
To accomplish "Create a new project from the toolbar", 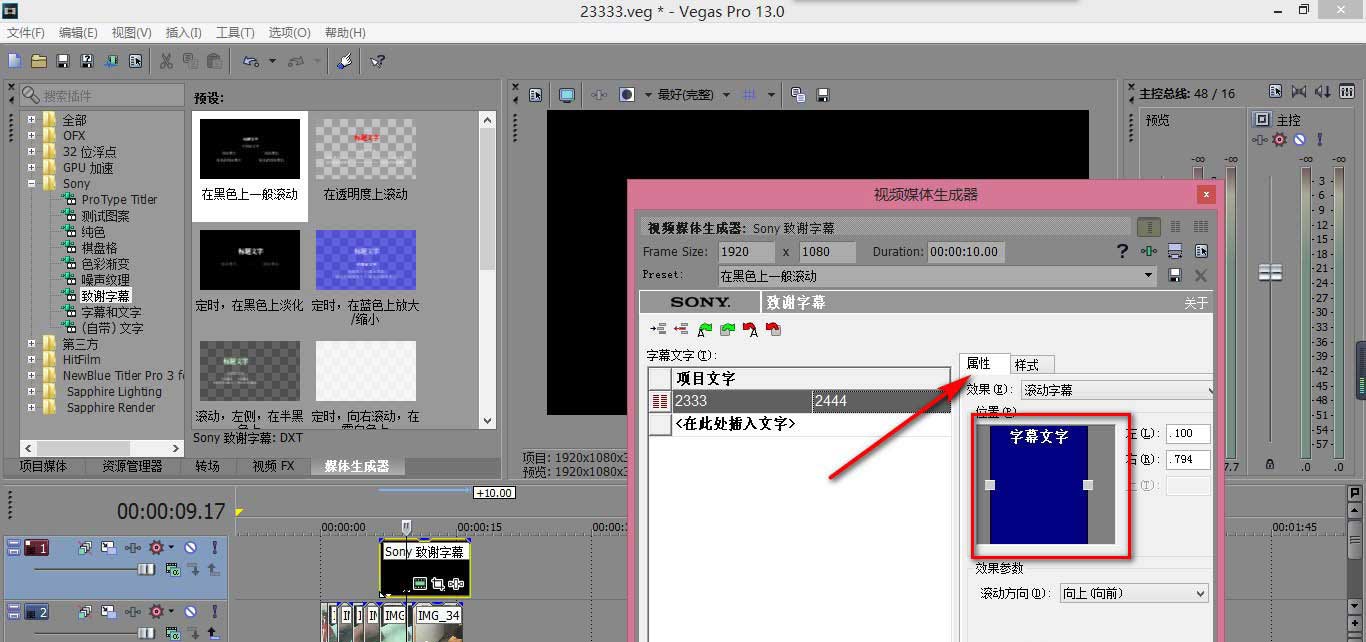I will pyautogui.click(x=15, y=61).
